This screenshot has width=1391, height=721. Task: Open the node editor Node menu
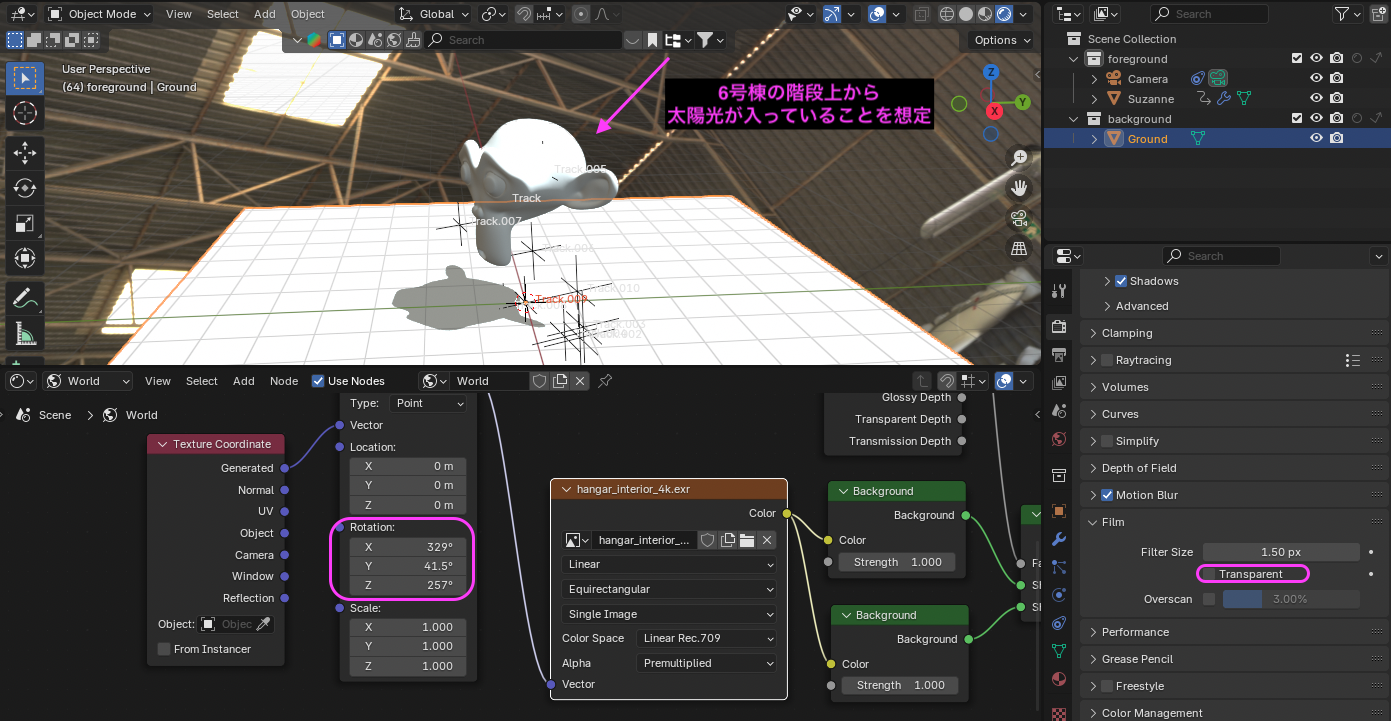[284, 381]
